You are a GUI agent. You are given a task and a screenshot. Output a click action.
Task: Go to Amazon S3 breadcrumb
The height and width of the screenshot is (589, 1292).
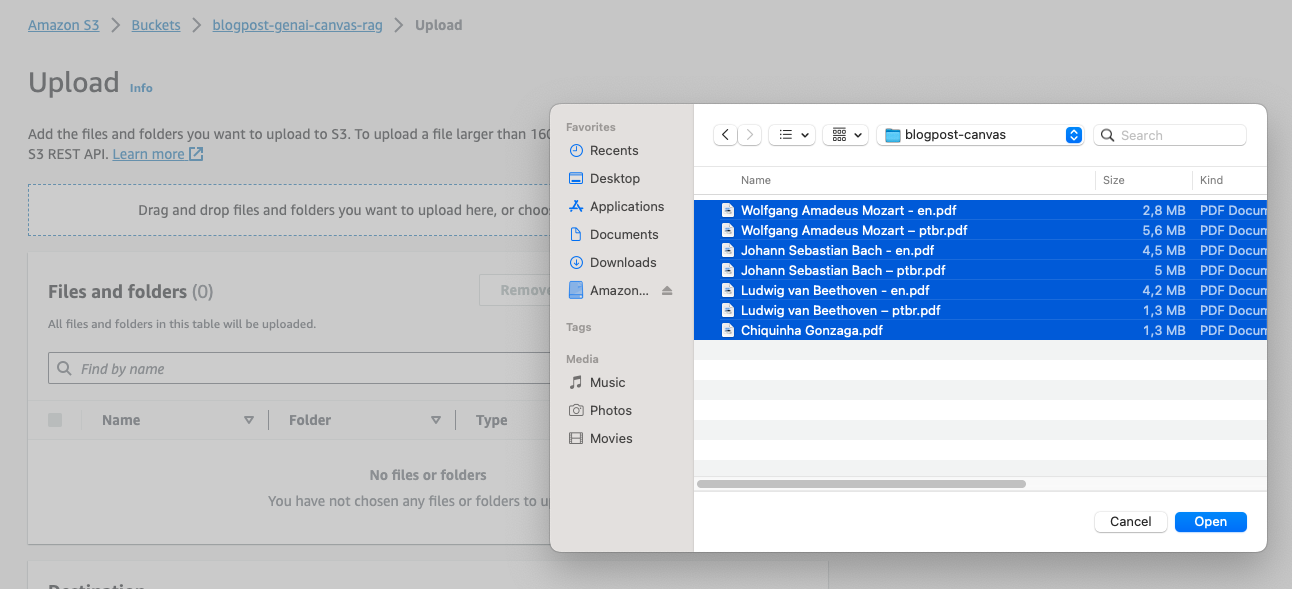click(x=64, y=25)
